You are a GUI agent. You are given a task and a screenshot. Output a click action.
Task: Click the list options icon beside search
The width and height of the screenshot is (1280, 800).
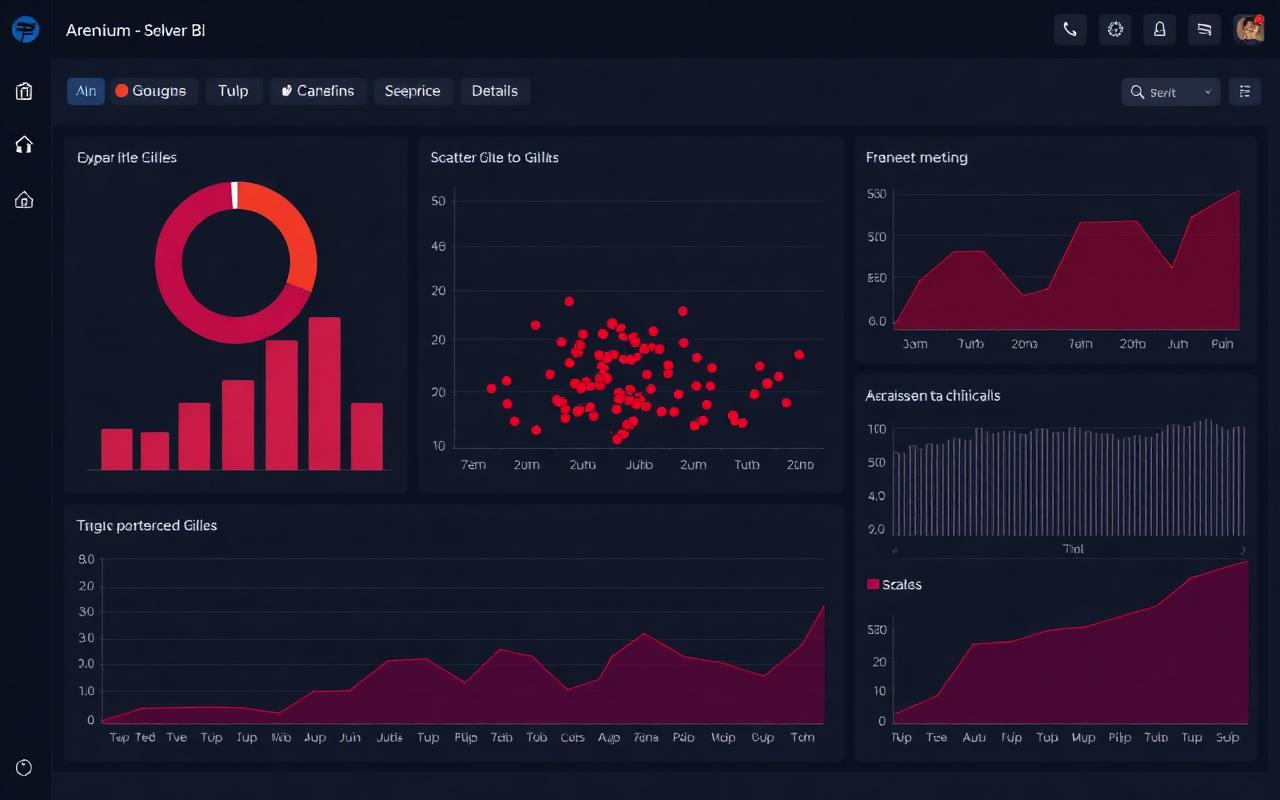(1244, 92)
